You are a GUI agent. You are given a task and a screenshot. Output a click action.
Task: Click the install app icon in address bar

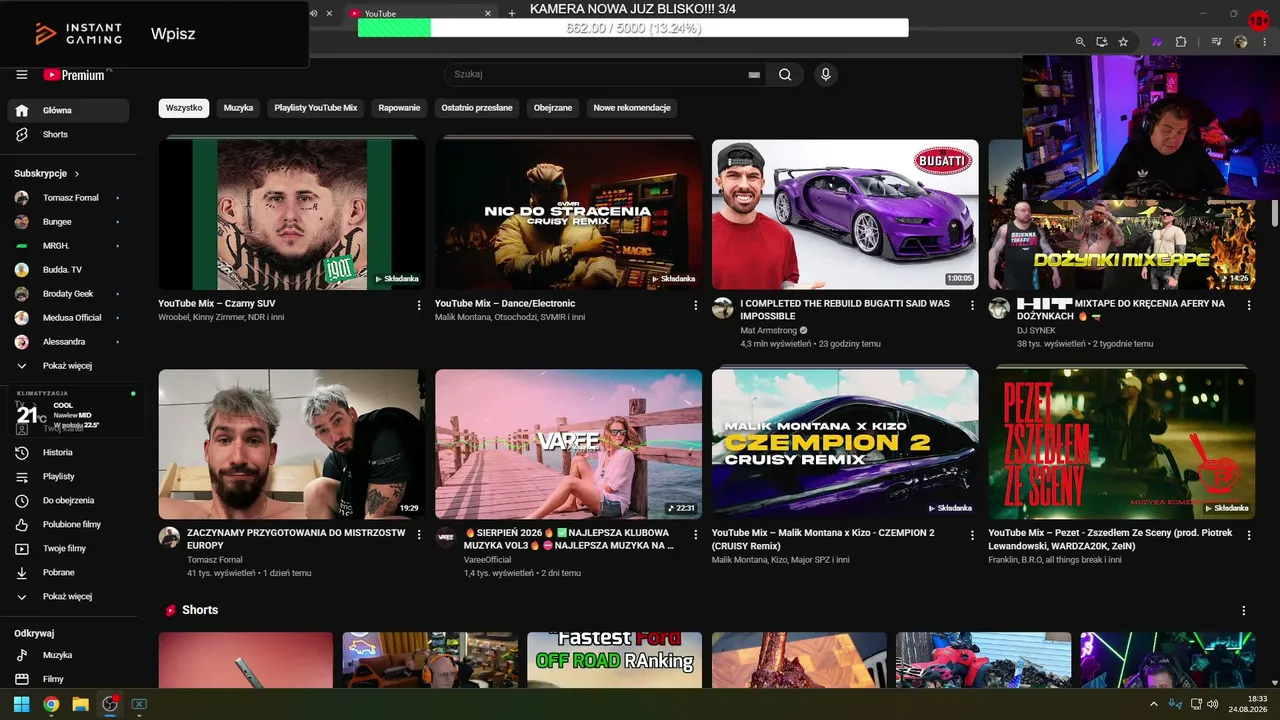tap(1102, 42)
